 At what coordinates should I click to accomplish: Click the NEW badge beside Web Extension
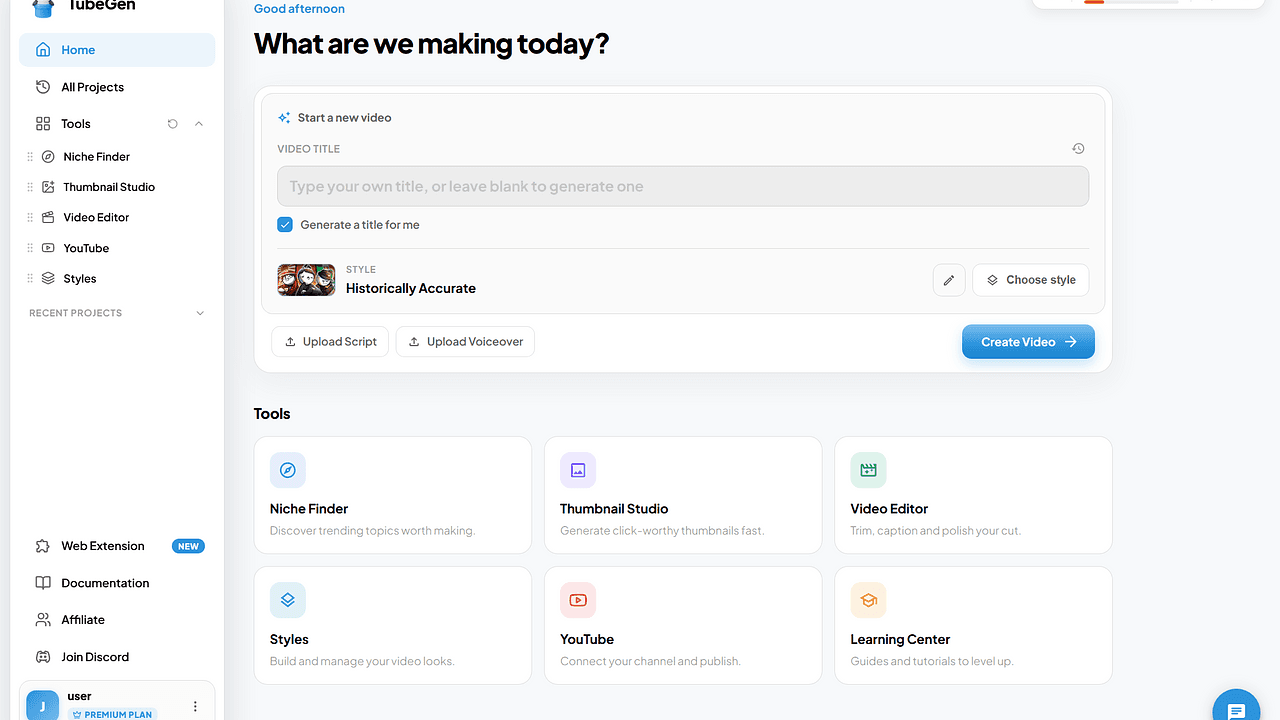click(188, 546)
